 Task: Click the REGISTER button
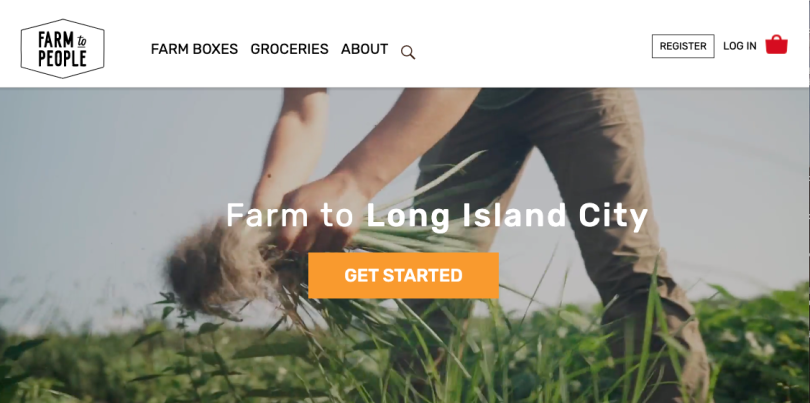click(x=683, y=46)
